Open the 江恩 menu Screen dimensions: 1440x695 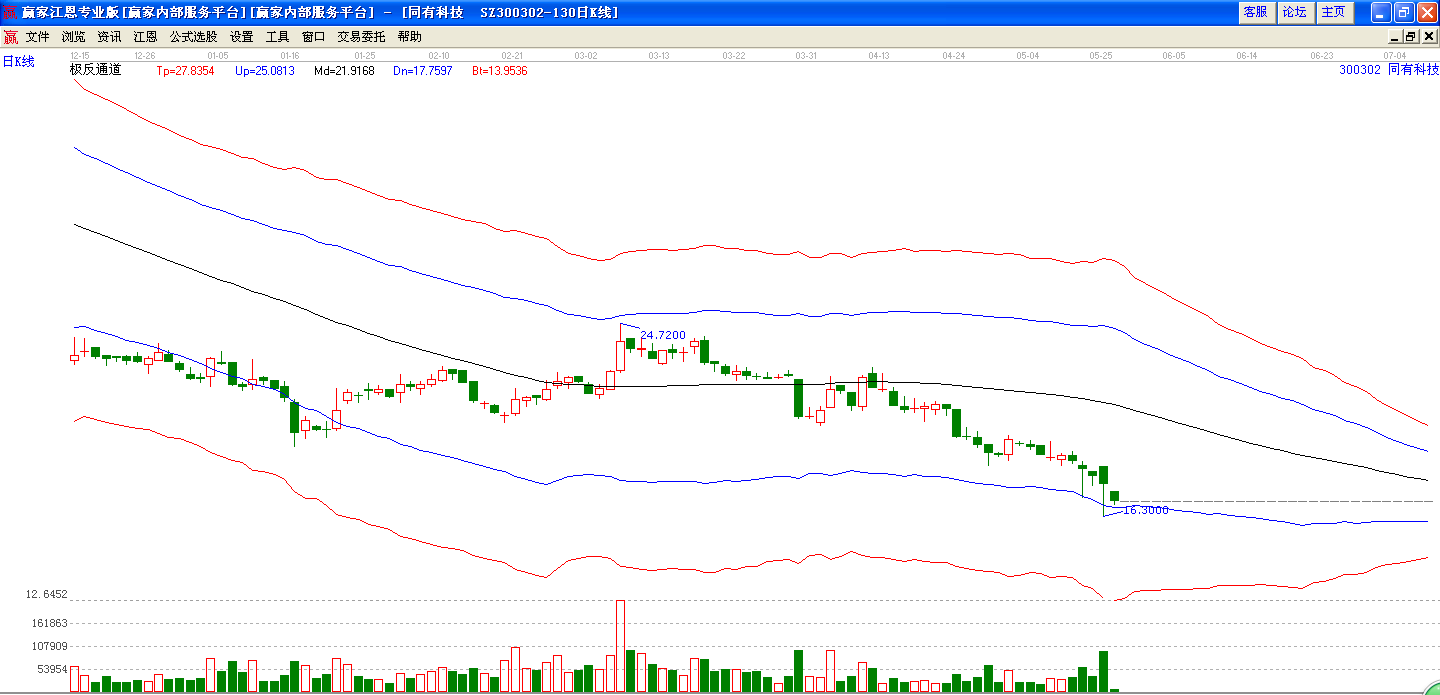click(x=146, y=37)
